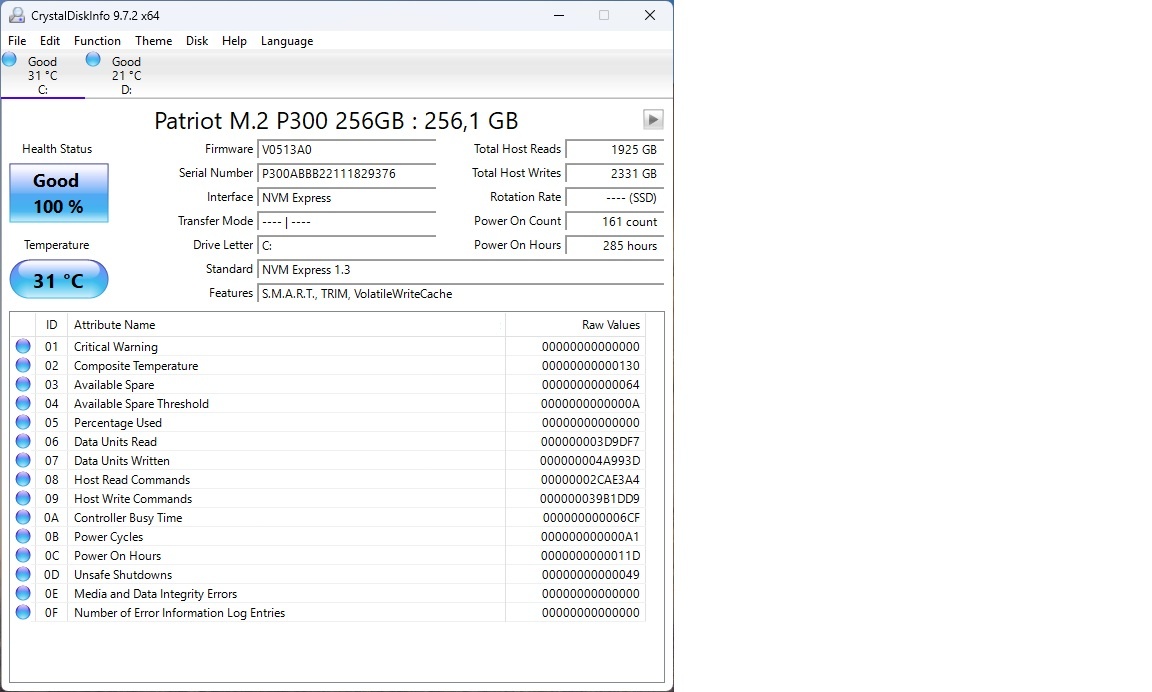Click the 31 °C temperature indicator
Image resolution: width=1152 pixels, height=692 pixels.
coord(58,280)
